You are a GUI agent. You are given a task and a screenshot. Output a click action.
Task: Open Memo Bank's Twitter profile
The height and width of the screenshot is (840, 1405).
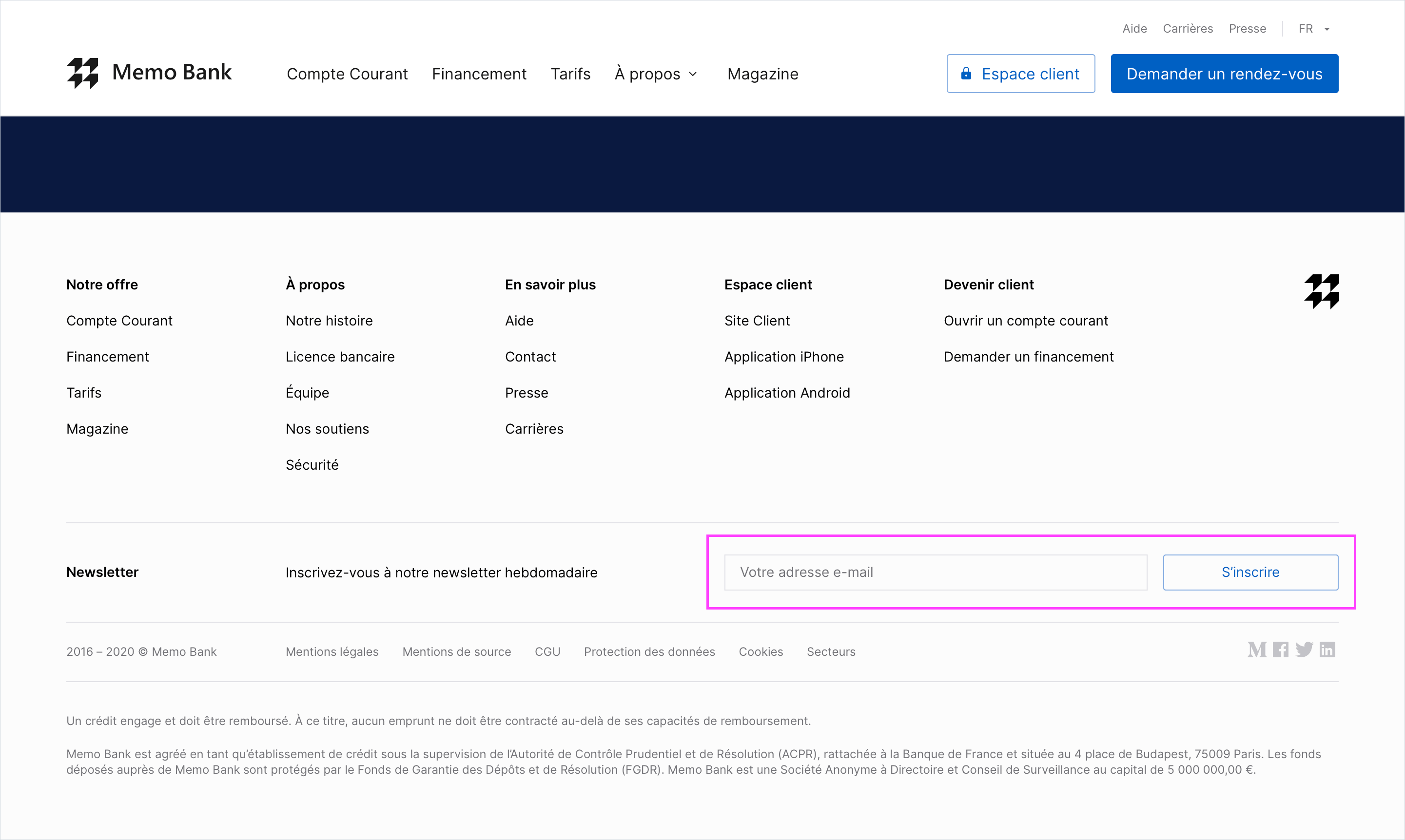coord(1304,650)
